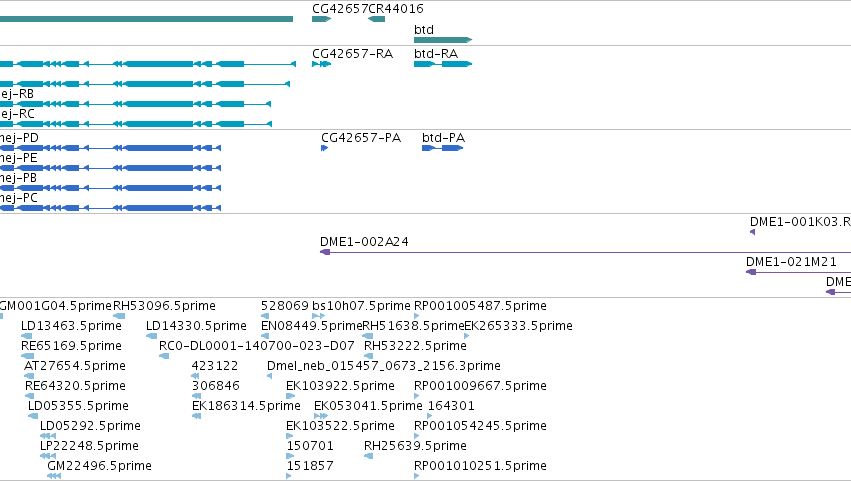Click the Dmel_neb_015457_0673_2156.3prime label

point(384,366)
